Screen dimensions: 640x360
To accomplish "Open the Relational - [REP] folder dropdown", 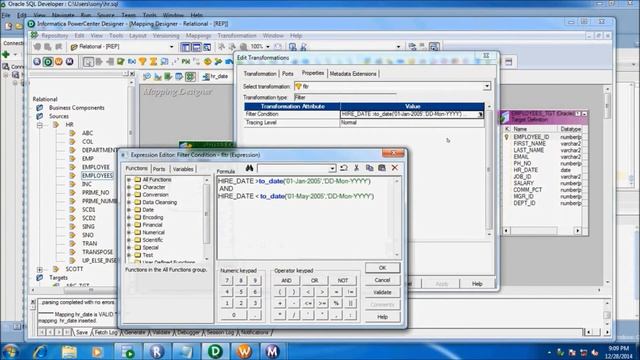I will click(x=171, y=47).
